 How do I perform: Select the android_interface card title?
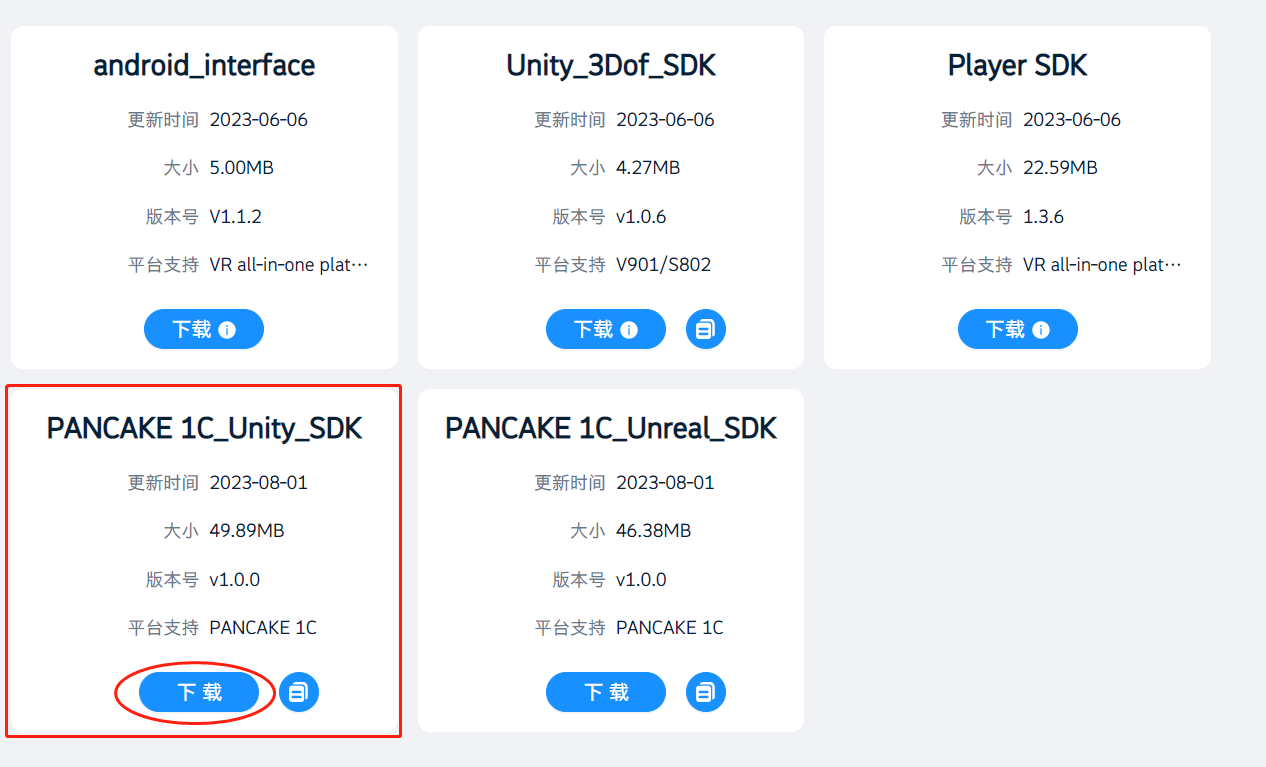tap(204, 66)
